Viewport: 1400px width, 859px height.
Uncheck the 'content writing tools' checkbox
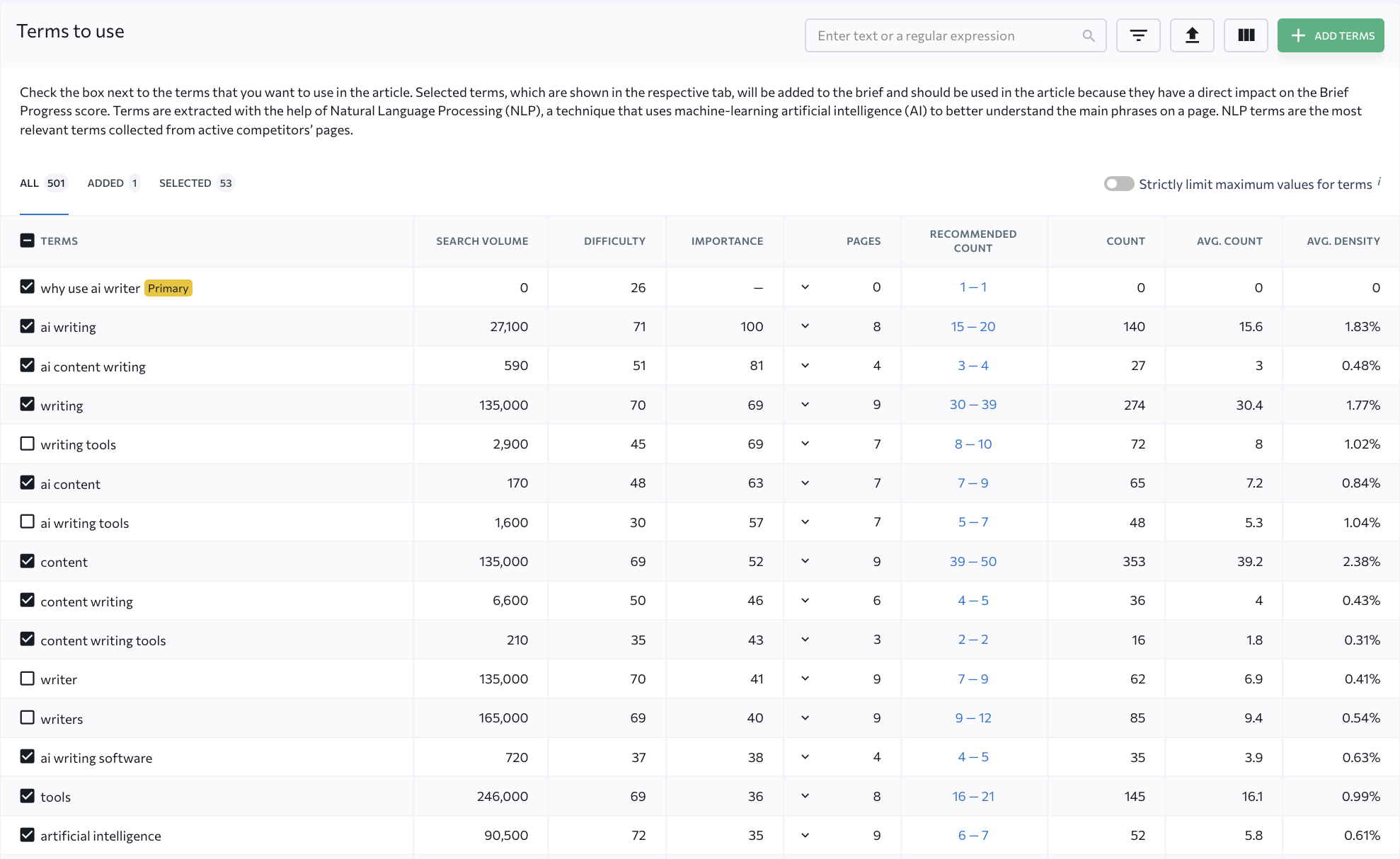[27, 640]
